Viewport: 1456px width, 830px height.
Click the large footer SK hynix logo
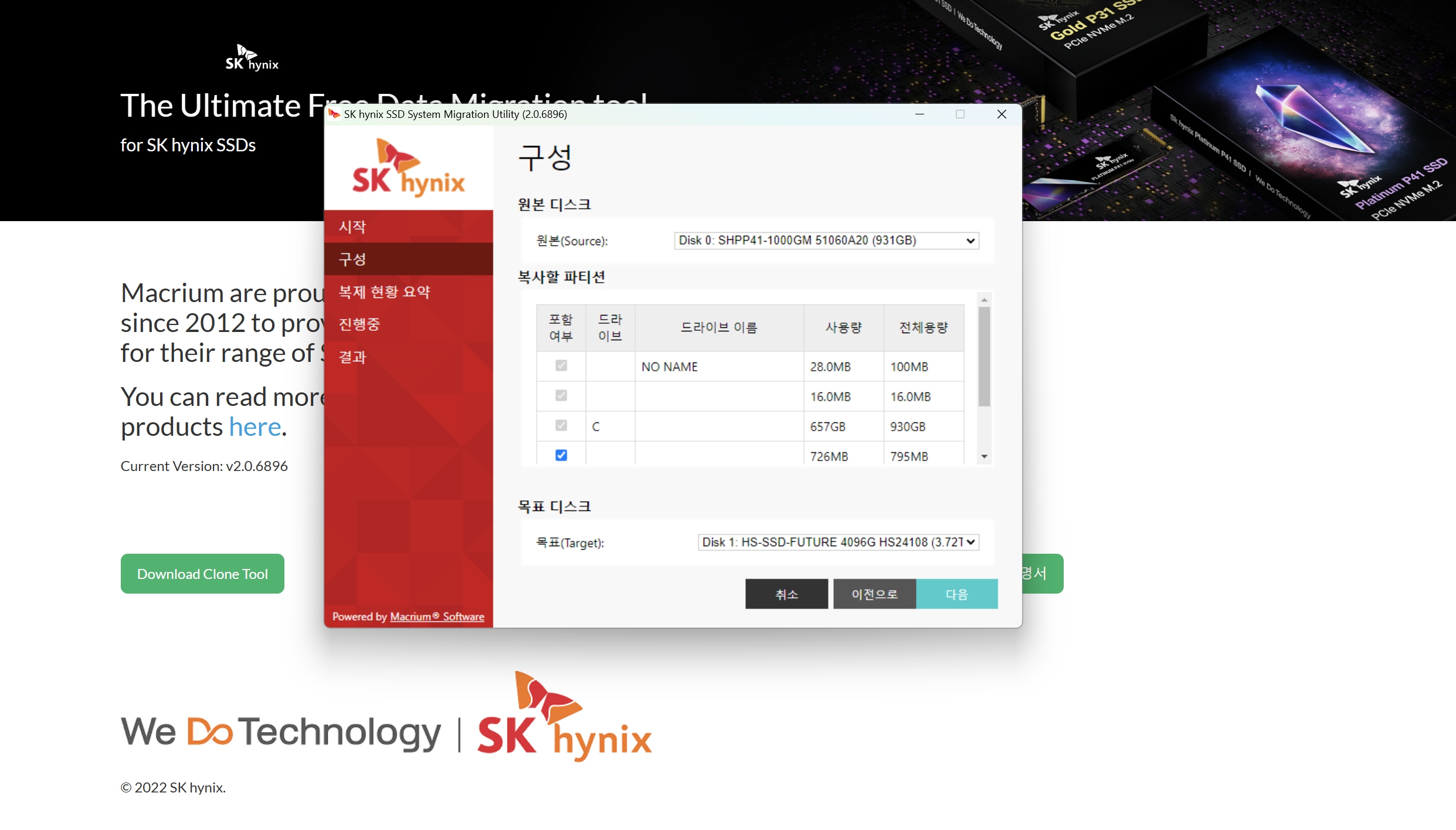pos(564,717)
